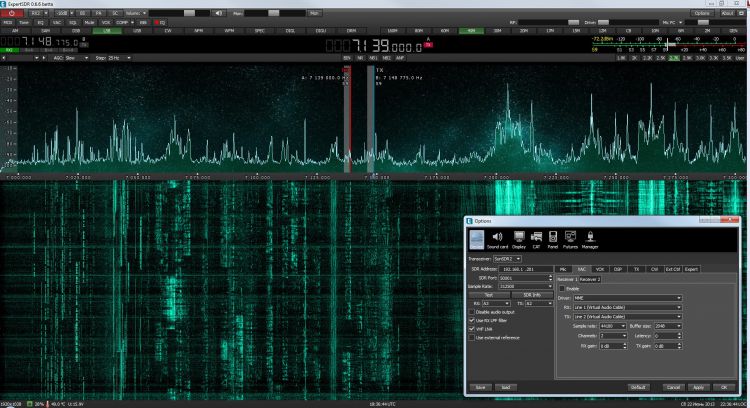750x408 pixels.
Task: Click the Test button in Options
Action: coord(488,295)
